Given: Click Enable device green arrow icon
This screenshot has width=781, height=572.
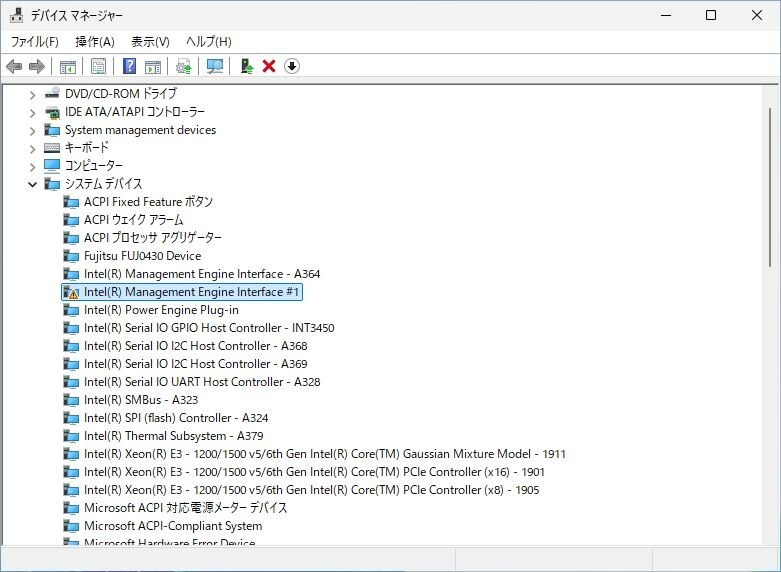Looking at the screenshot, I should (247, 66).
